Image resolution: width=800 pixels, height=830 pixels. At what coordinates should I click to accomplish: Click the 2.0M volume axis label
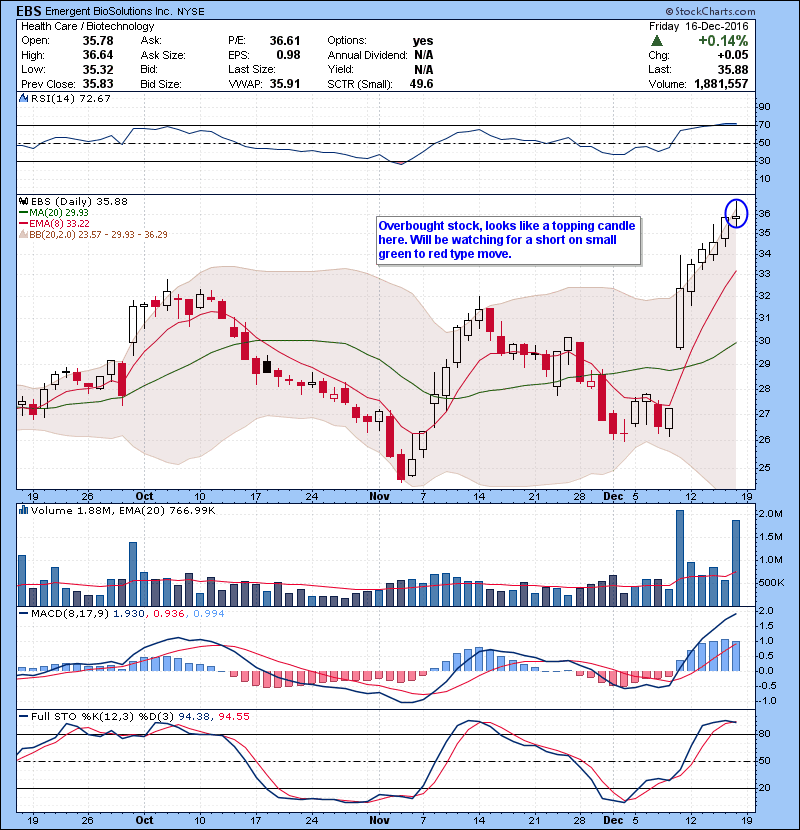pos(770,513)
